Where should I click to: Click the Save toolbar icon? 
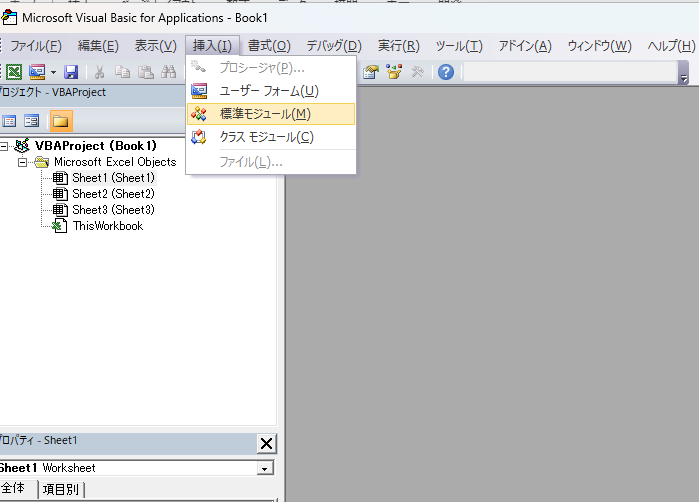(x=71, y=72)
